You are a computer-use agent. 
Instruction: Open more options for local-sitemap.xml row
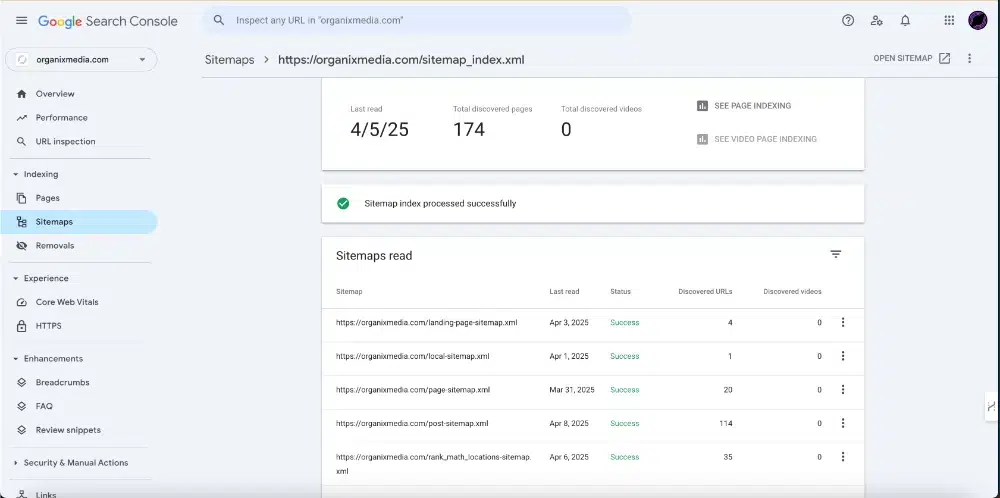(x=842, y=356)
